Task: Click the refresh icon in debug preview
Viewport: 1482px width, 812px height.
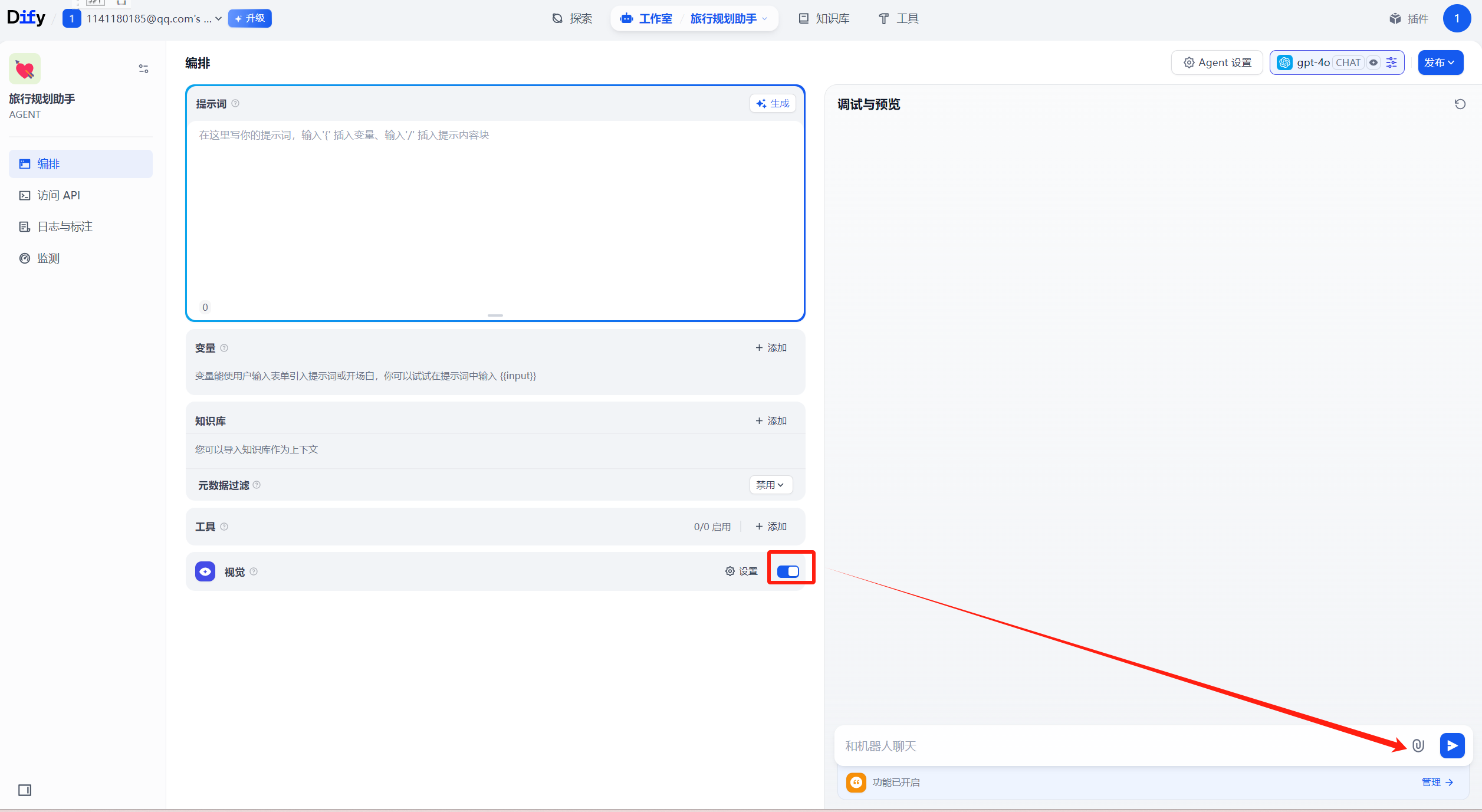Action: tap(1460, 104)
